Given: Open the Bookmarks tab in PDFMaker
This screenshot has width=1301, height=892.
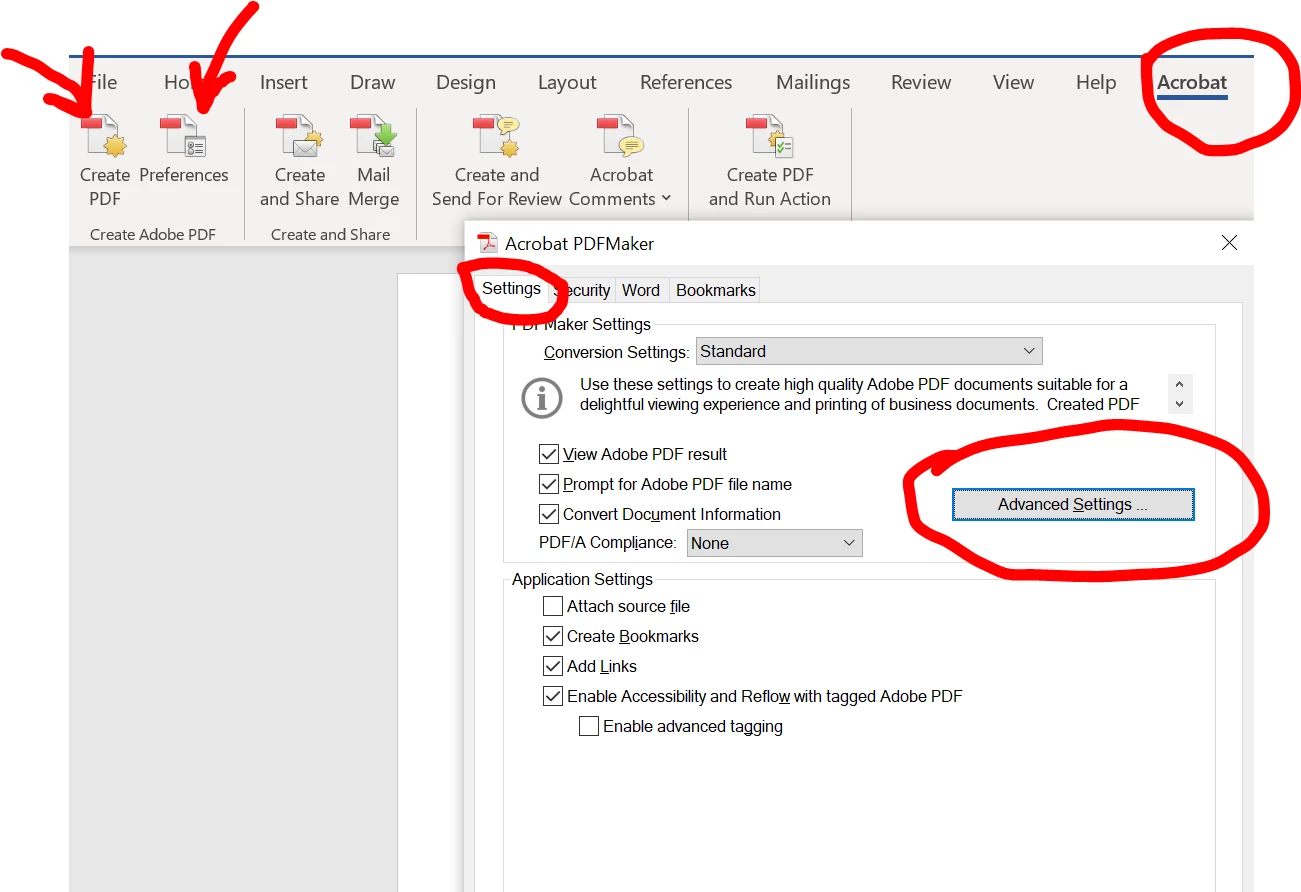Looking at the screenshot, I should click(x=716, y=290).
